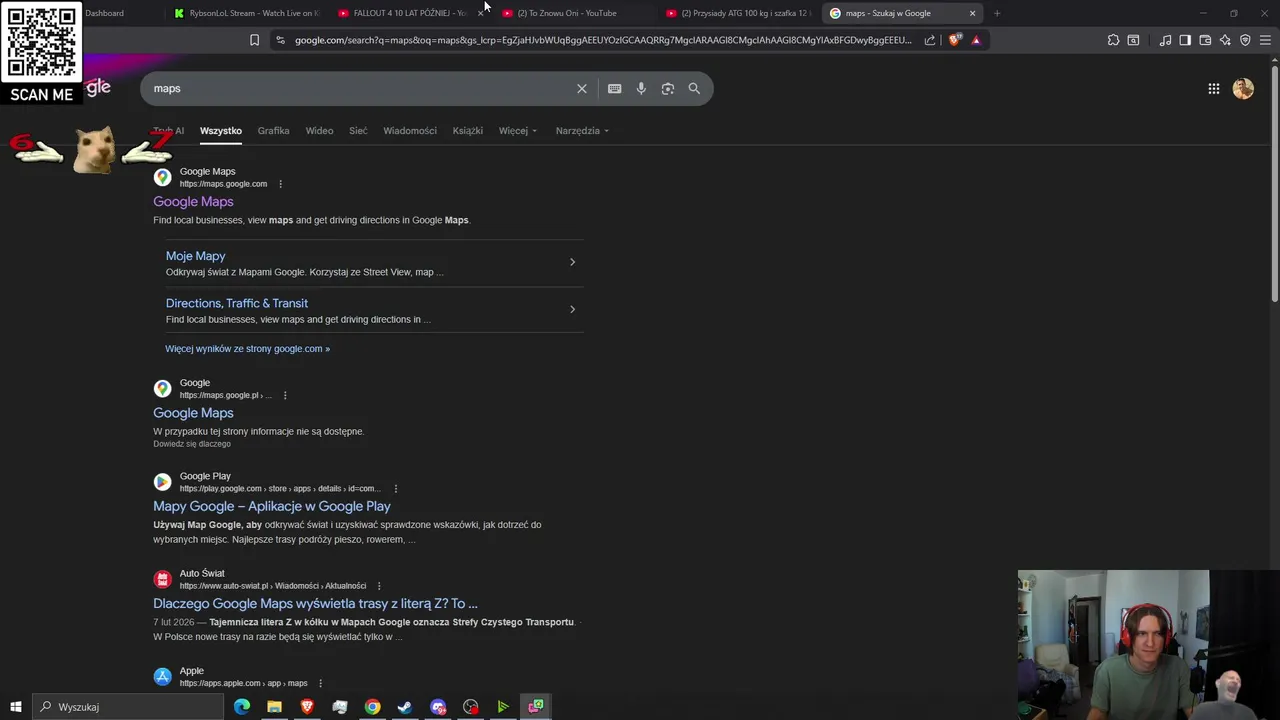Viewport: 1280px width, 720px height.
Task: Expand the Narzędzia dropdown
Action: (x=582, y=131)
